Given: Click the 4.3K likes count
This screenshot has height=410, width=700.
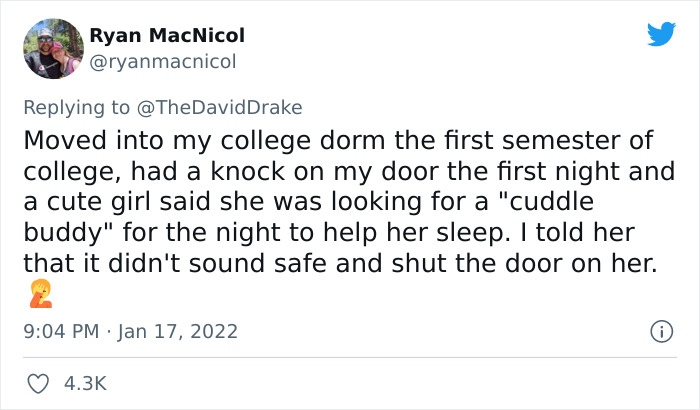Looking at the screenshot, I should pos(85,383).
